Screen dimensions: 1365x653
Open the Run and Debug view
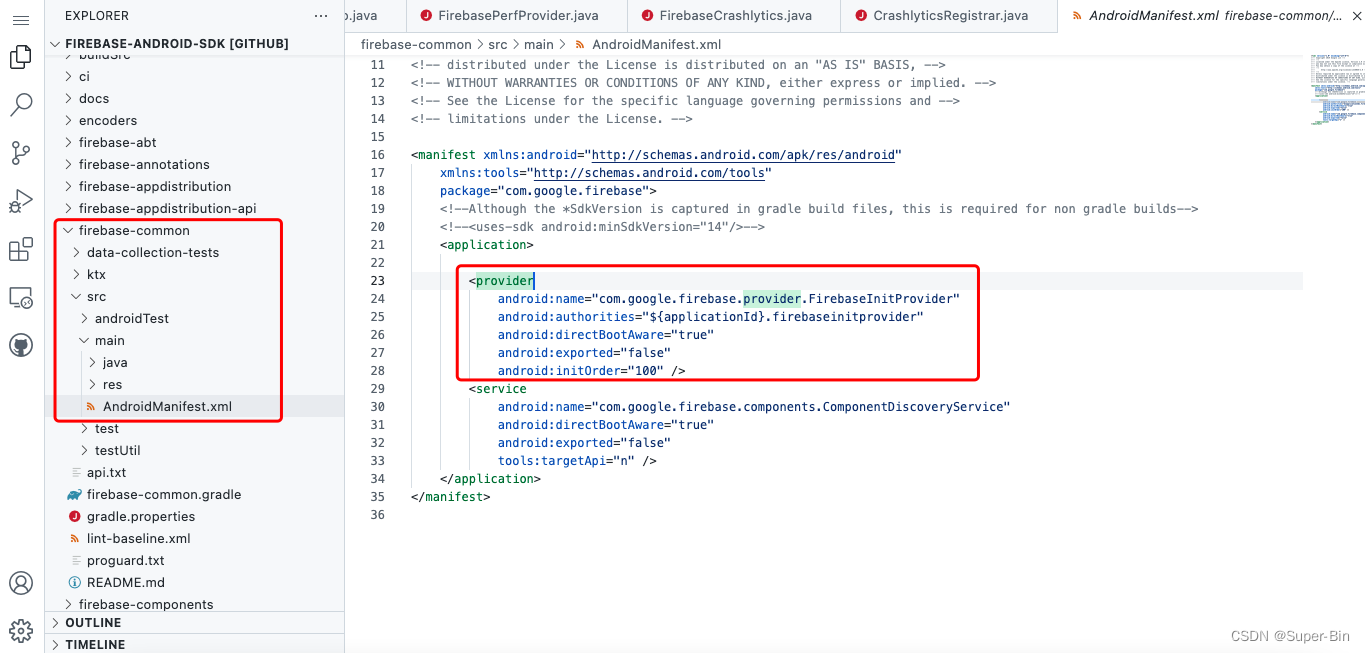pyautogui.click(x=21, y=201)
